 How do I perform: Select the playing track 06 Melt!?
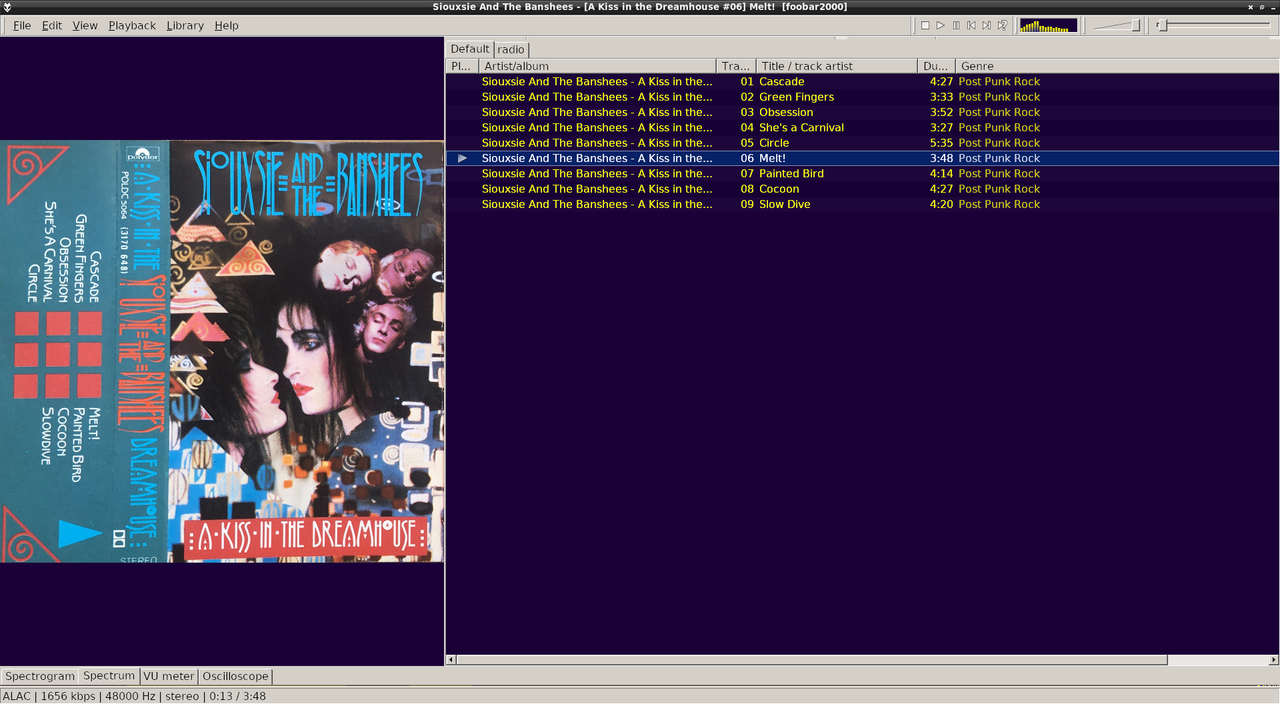pyautogui.click(x=862, y=158)
